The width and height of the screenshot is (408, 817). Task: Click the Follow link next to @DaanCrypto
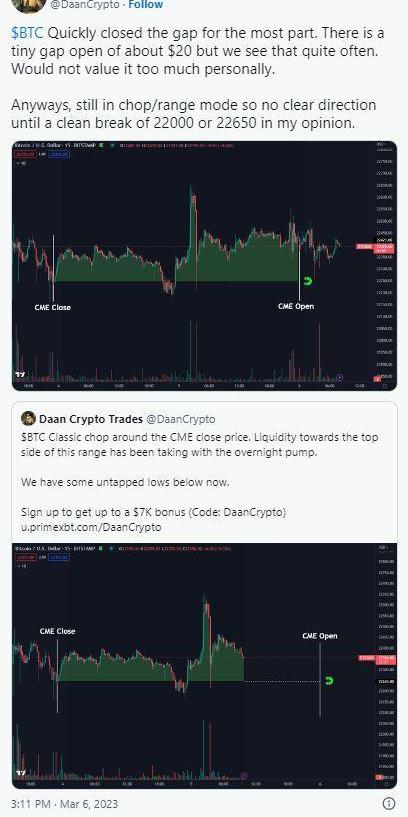pyautogui.click(x=145, y=5)
